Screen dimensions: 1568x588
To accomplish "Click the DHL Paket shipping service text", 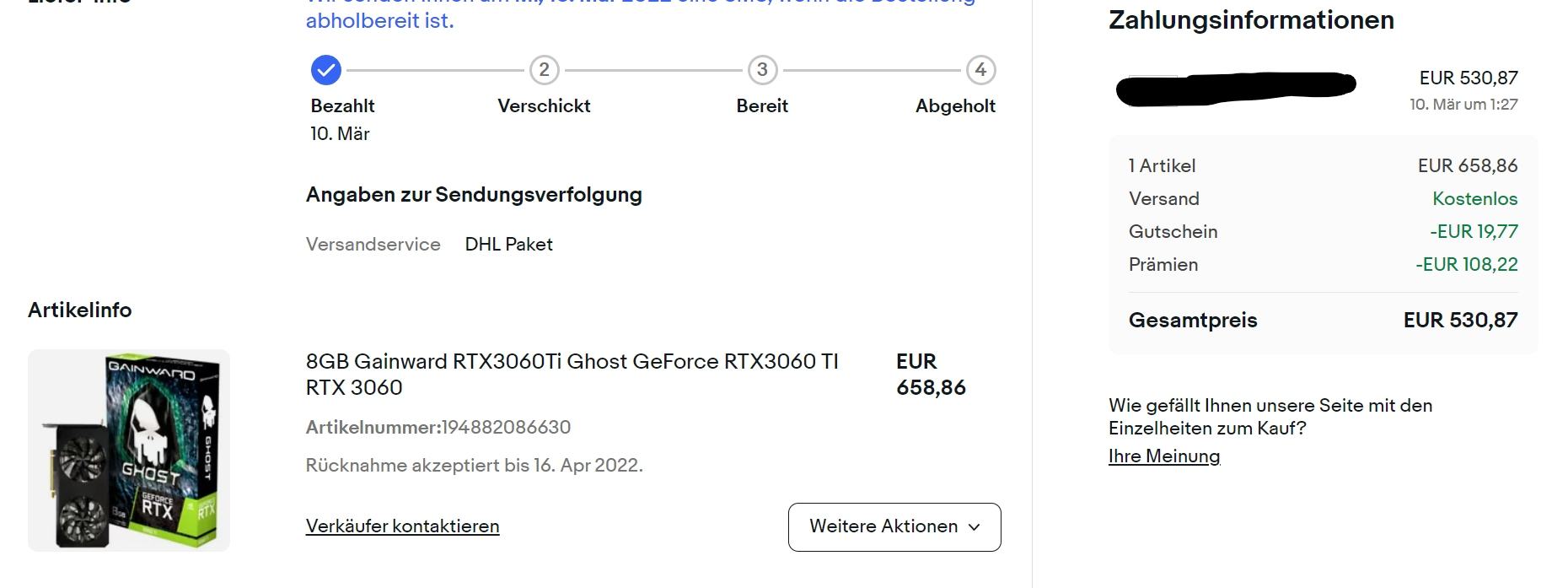I will [508, 245].
